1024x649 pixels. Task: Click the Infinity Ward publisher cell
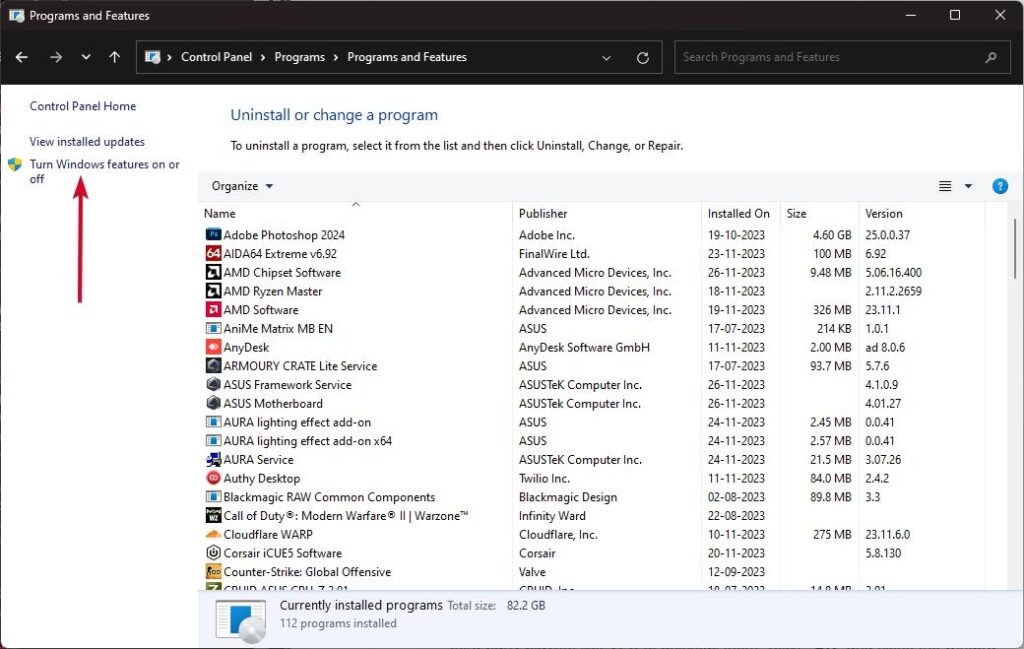[x=552, y=515]
